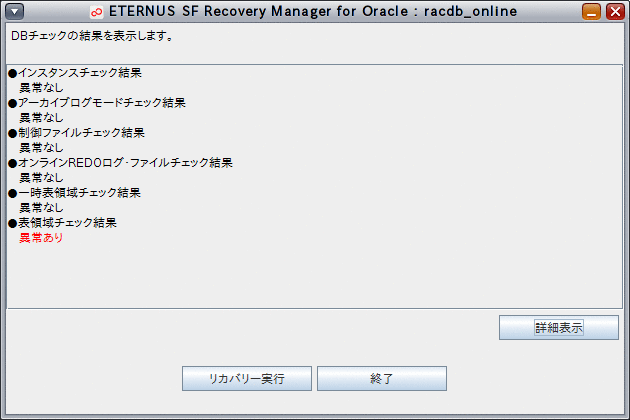Select the 表領域チェック結果 heading
The width and height of the screenshot is (630, 420).
click(x=62, y=223)
